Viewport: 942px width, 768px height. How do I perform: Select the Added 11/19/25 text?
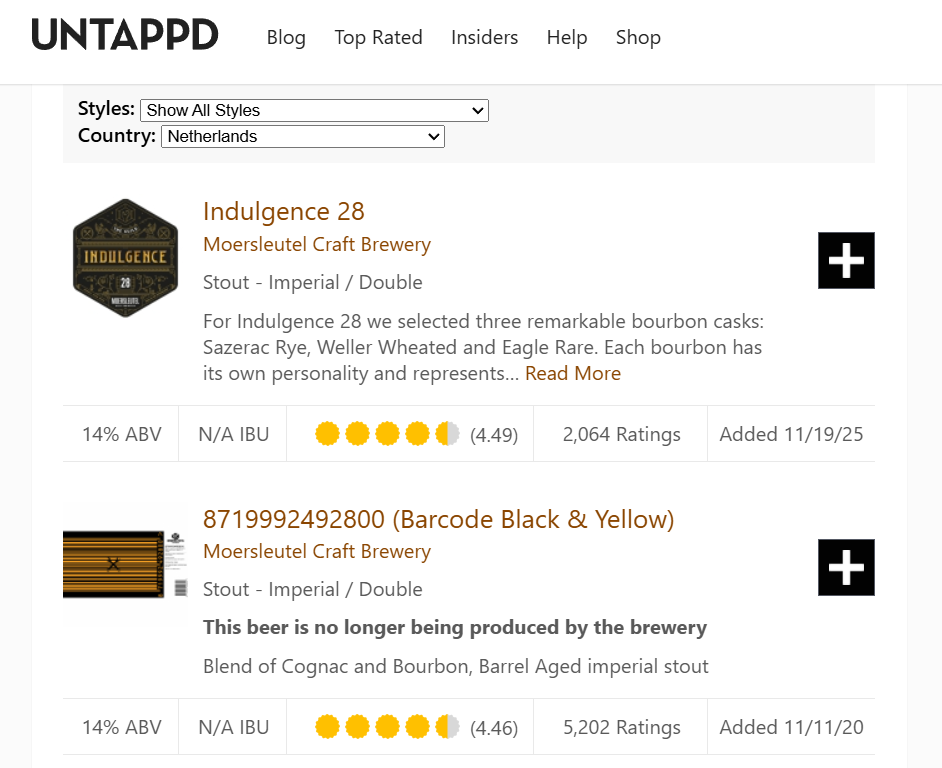[791, 434]
